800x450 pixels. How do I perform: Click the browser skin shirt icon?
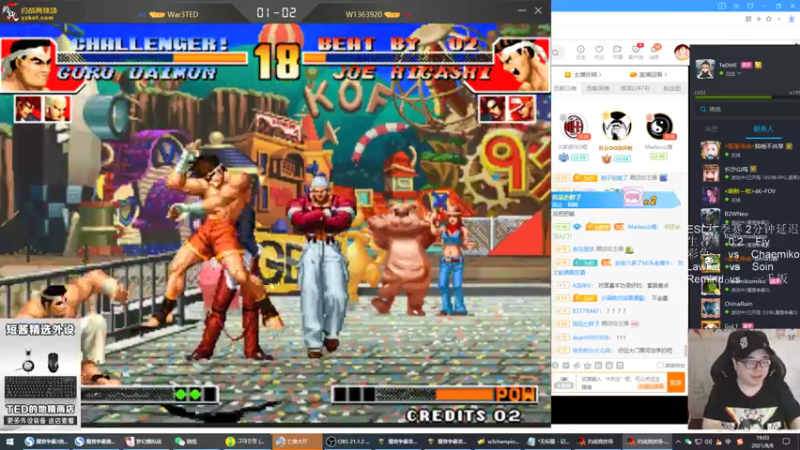(x=750, y=6)
